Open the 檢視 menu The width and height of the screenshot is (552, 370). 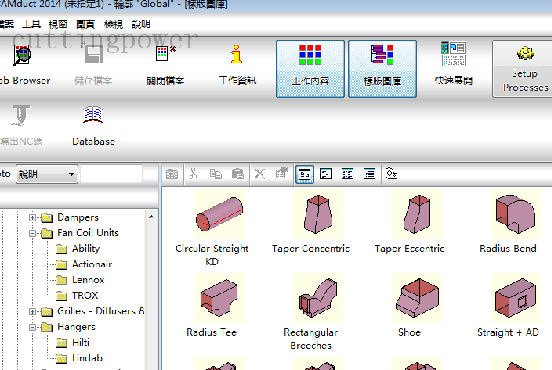[x=113, y=24]
